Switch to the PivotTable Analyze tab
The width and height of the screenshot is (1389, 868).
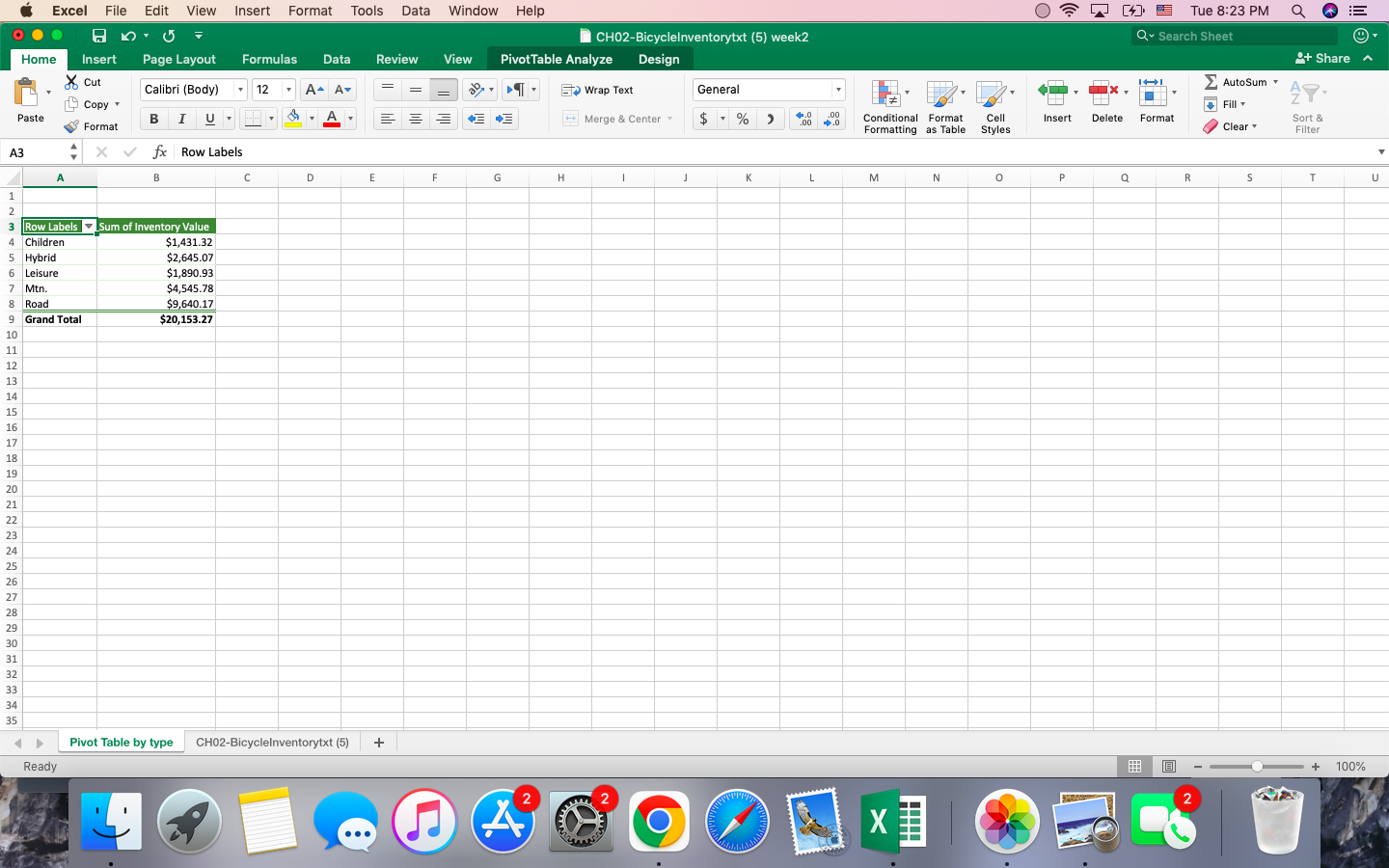(556, 59)
